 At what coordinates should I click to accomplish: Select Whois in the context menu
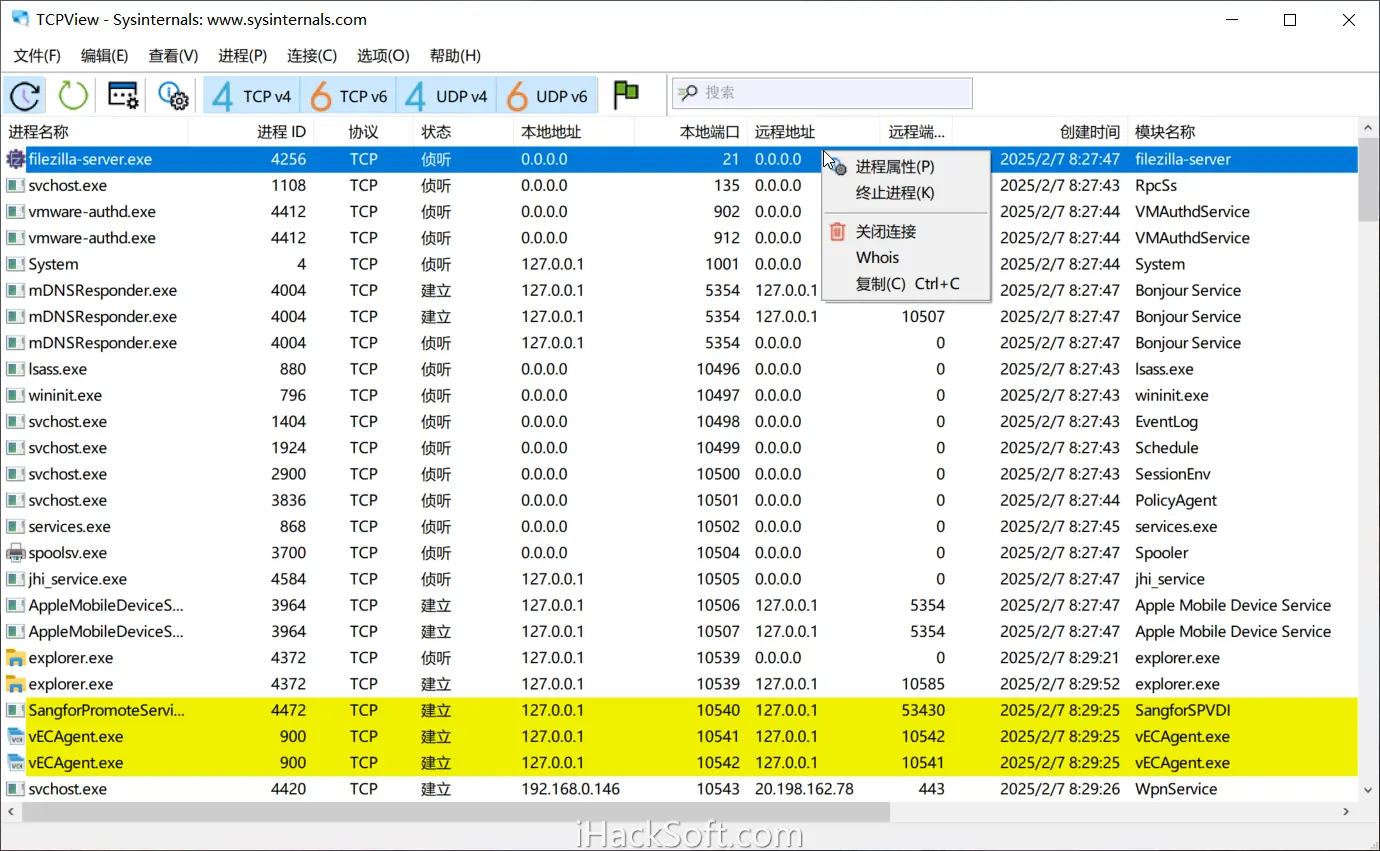coord(905,258)
